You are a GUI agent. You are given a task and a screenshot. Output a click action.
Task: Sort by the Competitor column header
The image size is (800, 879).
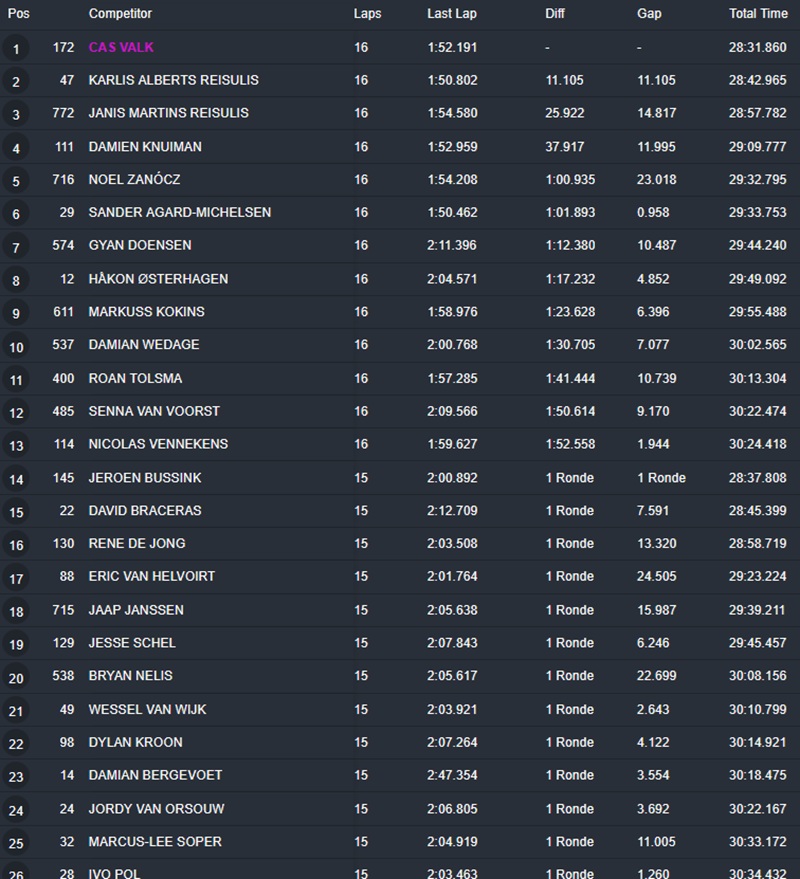pyautogui.click(x=120, y=14)
